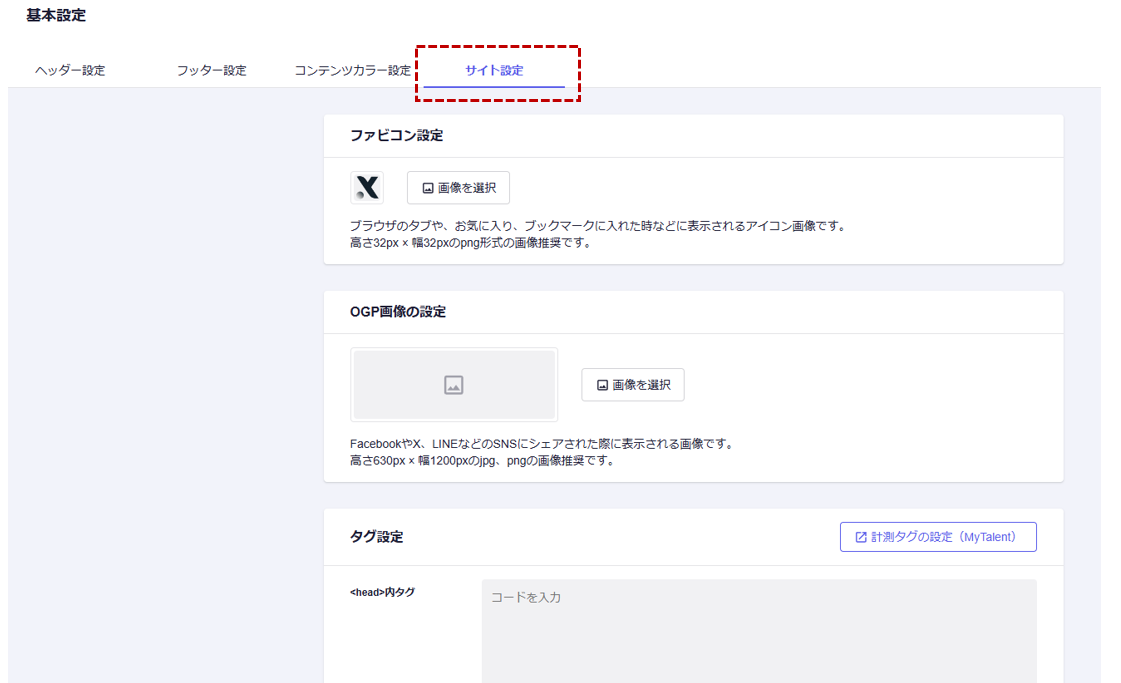1121x683 pixels.
Task: Click external-link icon beside 計測タグの設定
Action: pyautogui.click(x=861, y=537)
